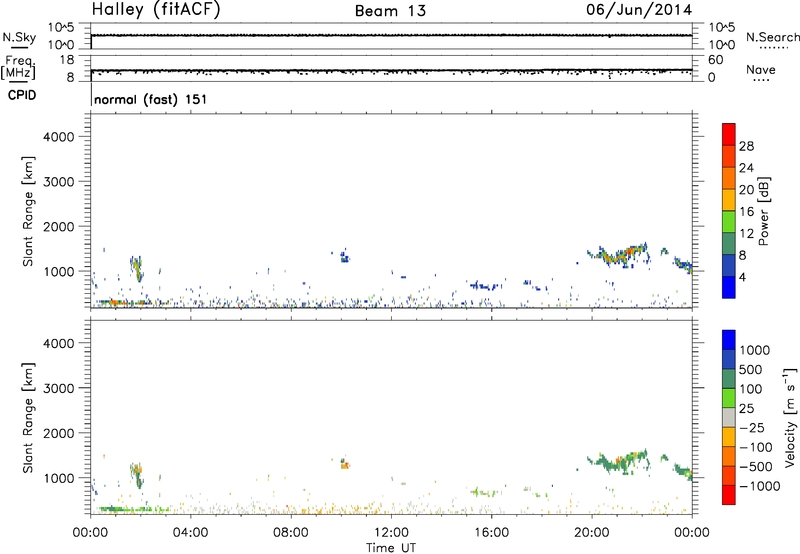Select the bright blue 0–4 dB Power segment
Viewport: 800px width, 554px height.
[x=729, y=287]
